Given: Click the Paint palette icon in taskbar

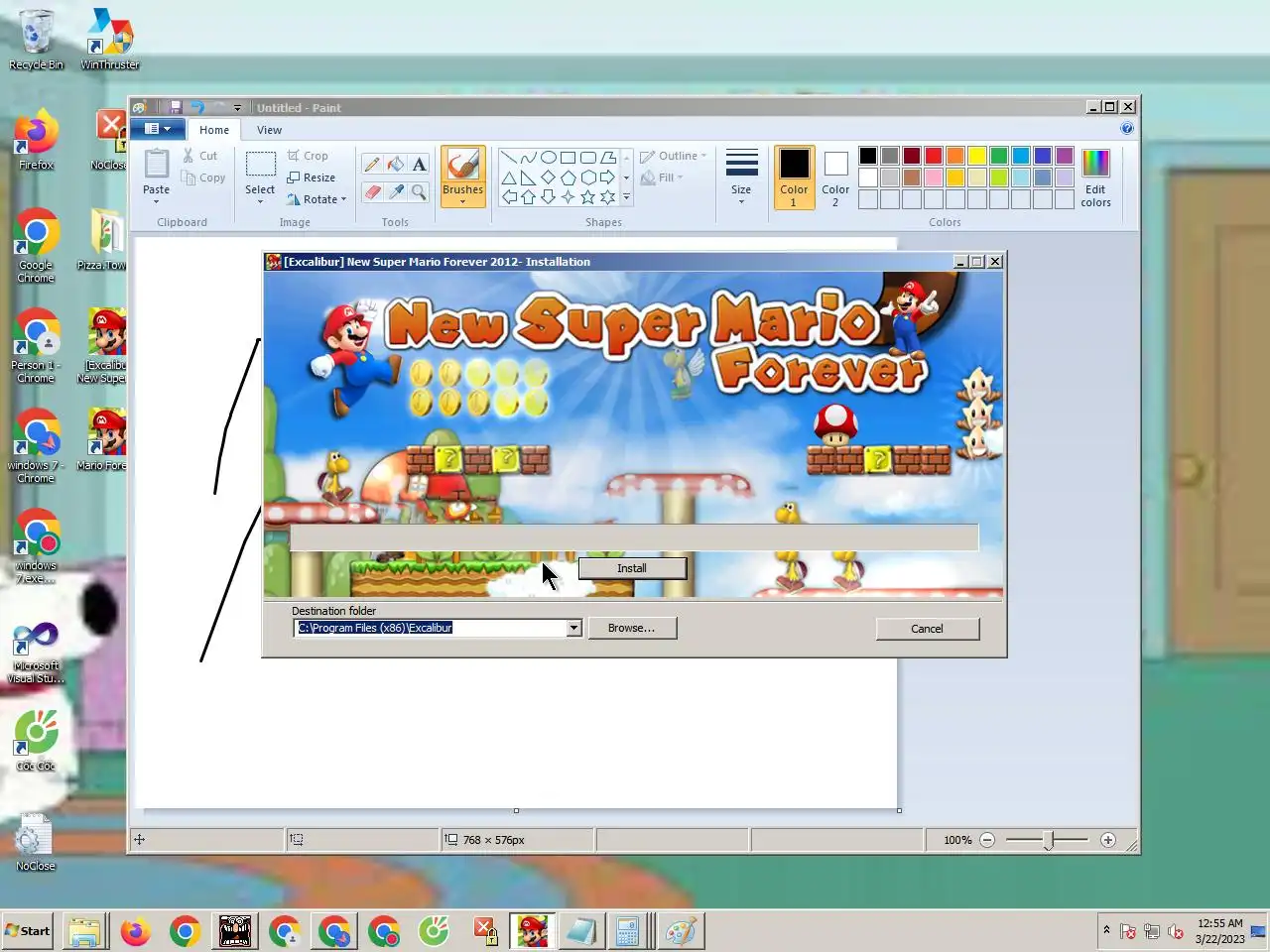Looking at the screenshot, I should tap(681, 931).
